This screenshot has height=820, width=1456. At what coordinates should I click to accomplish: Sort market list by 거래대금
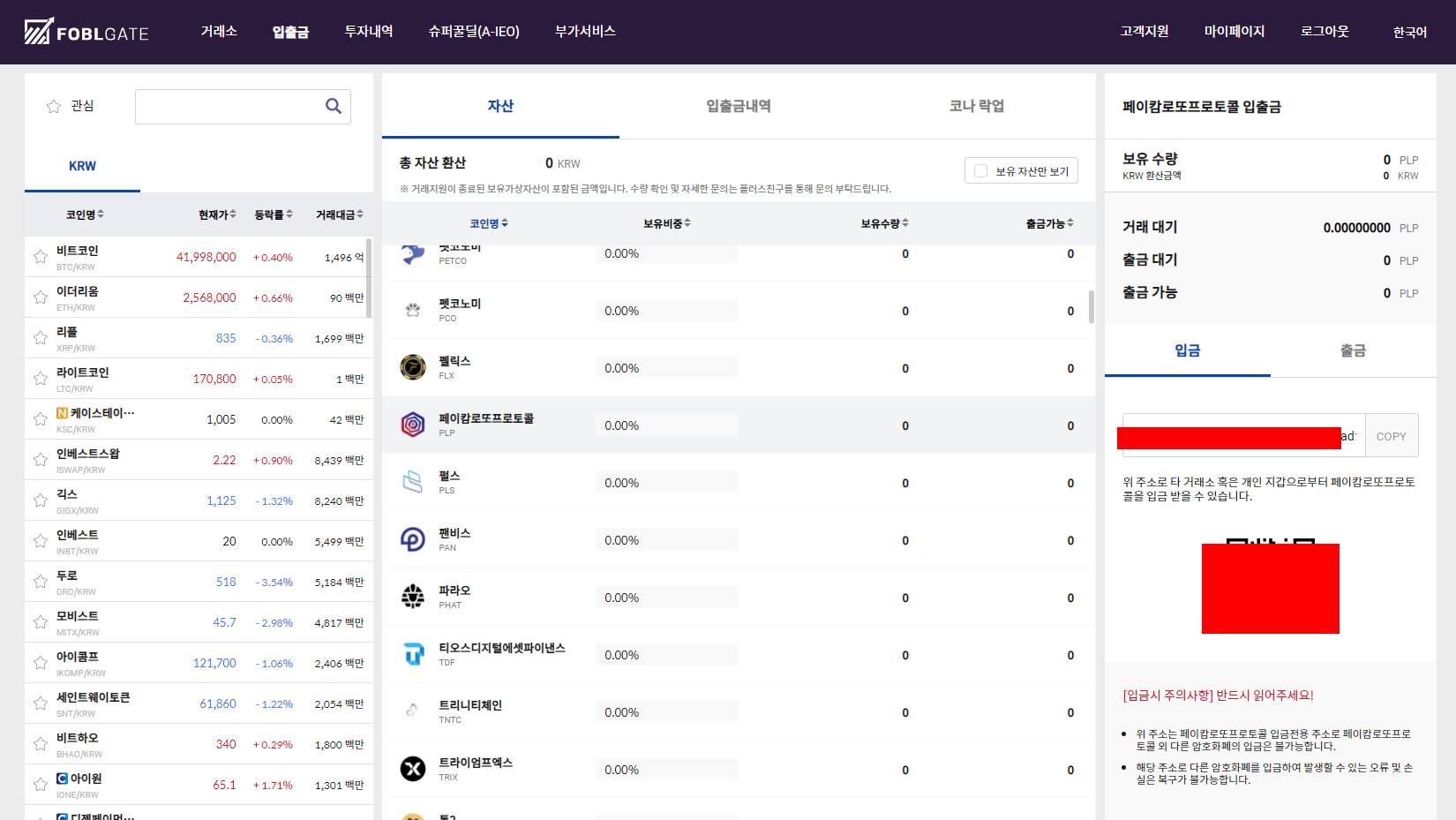340,214
